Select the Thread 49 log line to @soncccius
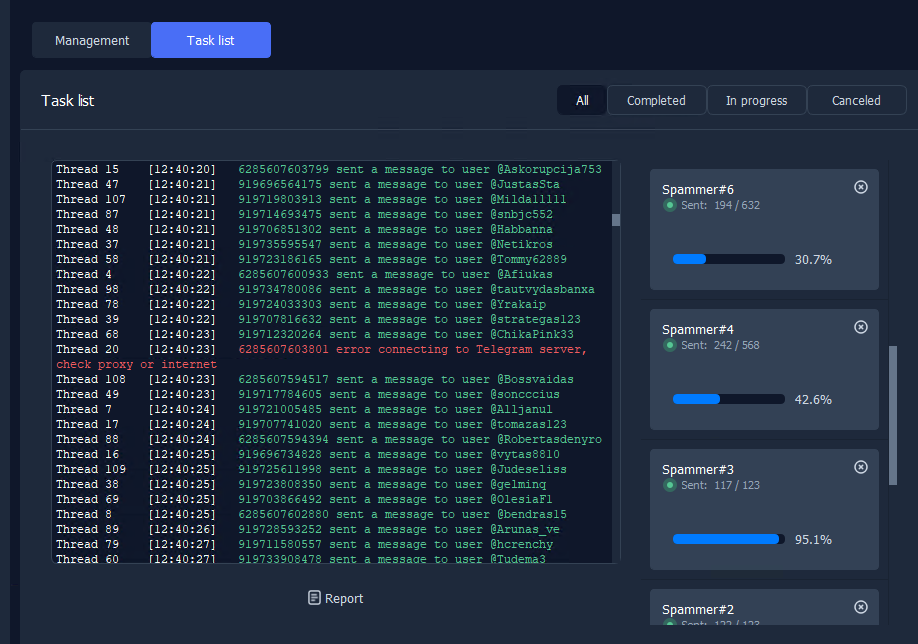Screen dimensions: 918x644 [308, 394]
